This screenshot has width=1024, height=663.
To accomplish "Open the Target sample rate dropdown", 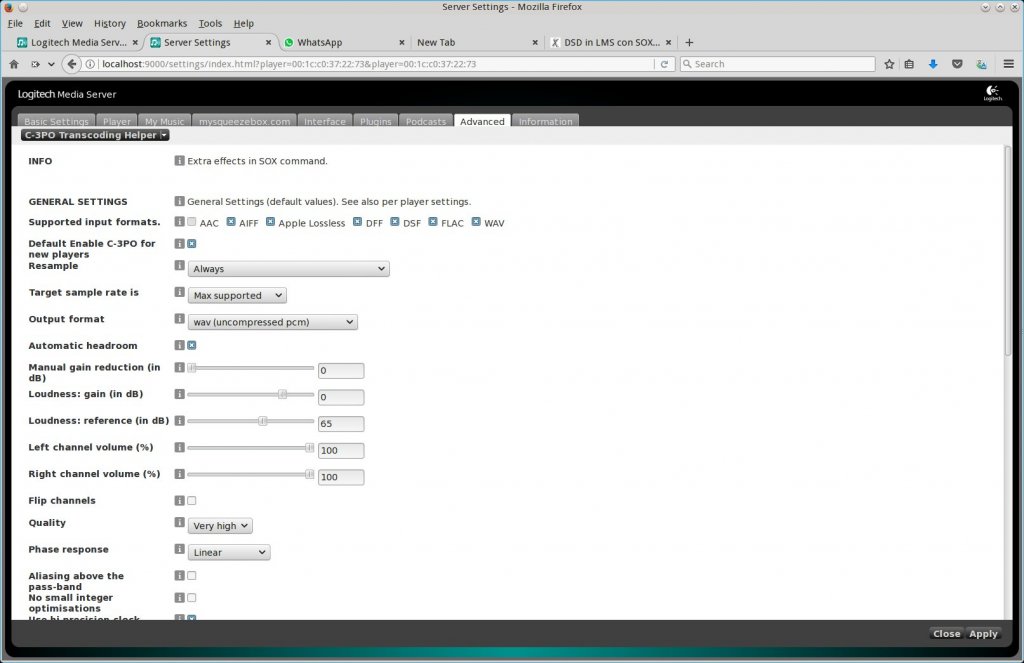I will point(236,296).
